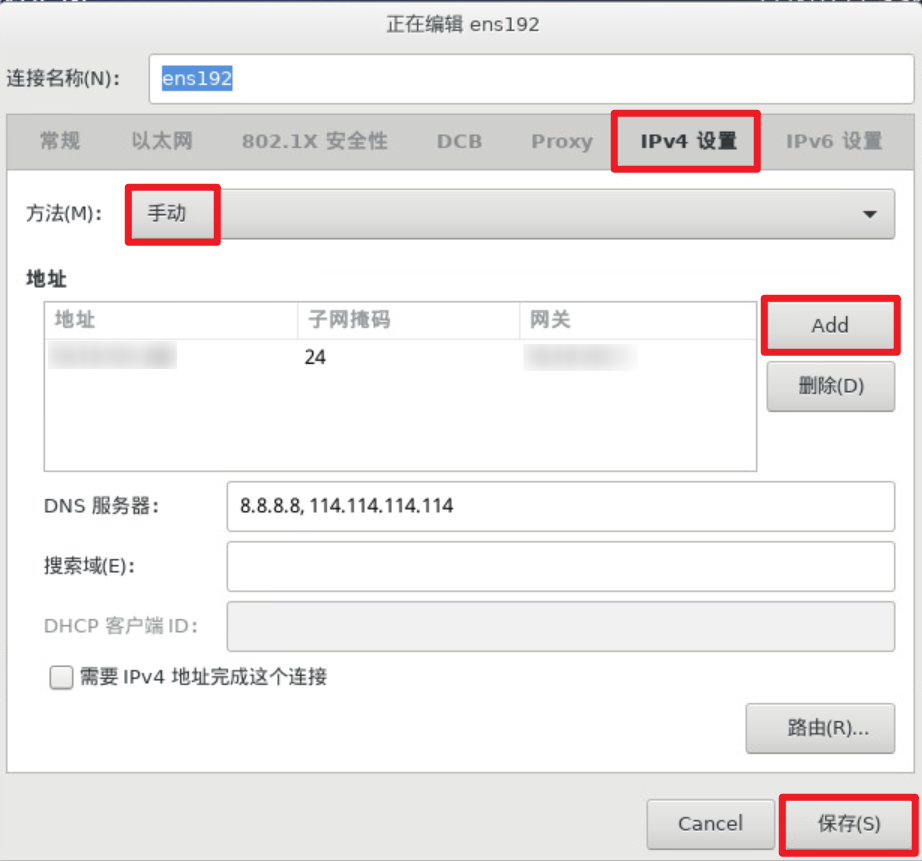Click the DNS 服务器 input field

pyautogui.click(x=560, y=507)
